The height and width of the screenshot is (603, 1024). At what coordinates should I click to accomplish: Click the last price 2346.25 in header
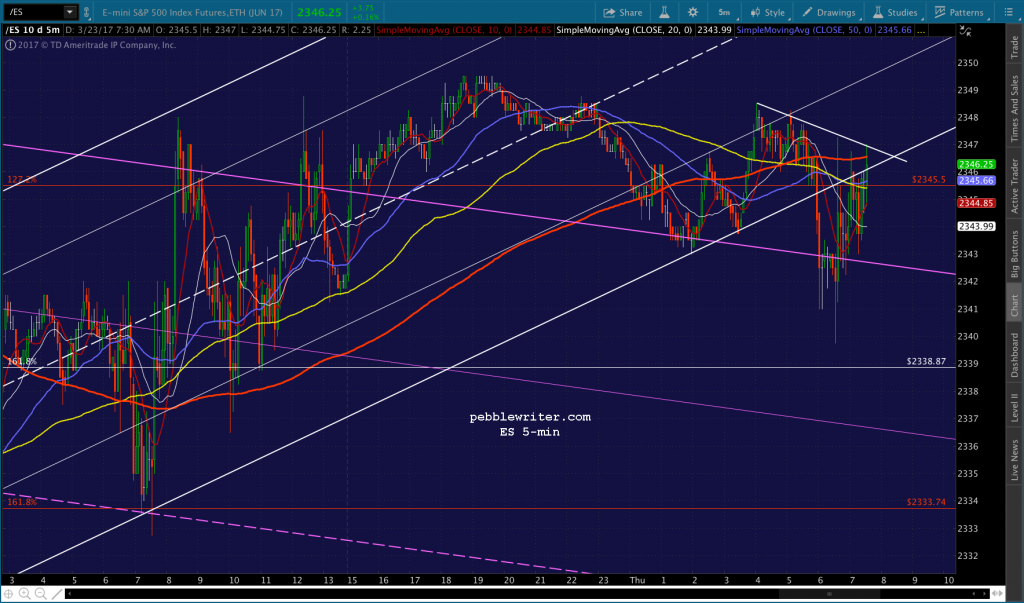click(319, 12)
